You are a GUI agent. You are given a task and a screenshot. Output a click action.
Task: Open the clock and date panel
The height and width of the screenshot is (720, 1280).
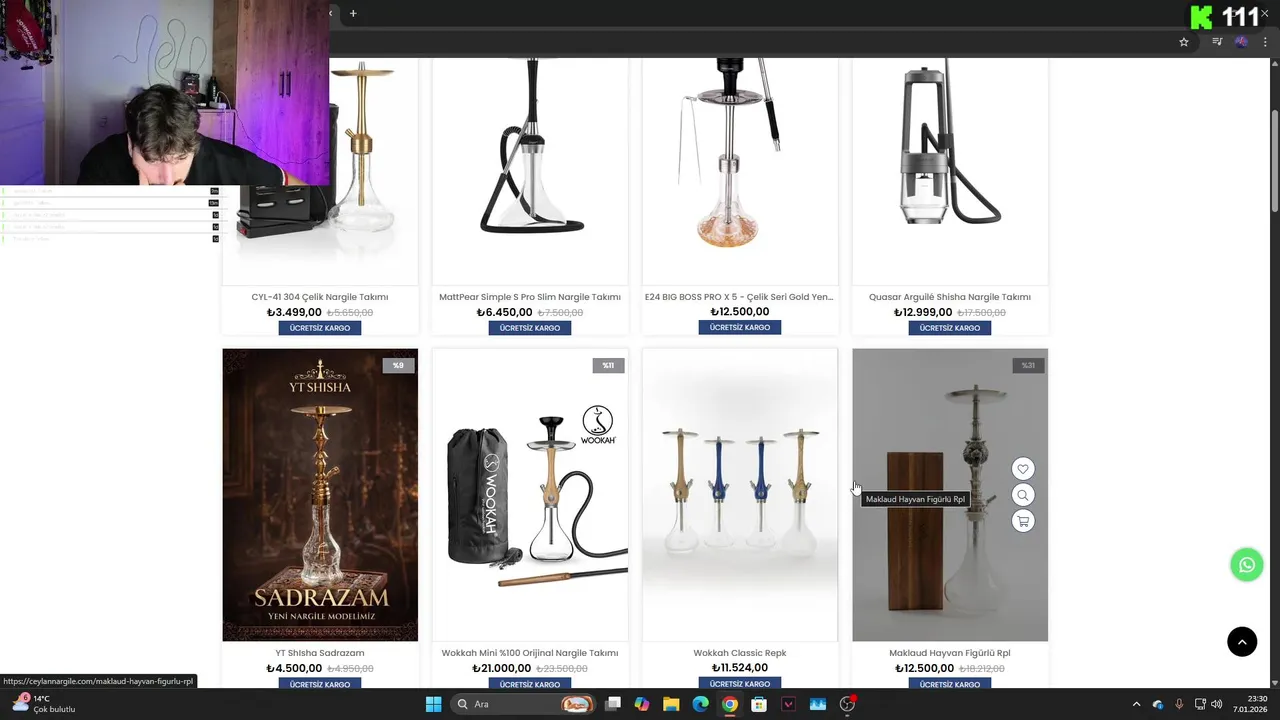coord(1250,704)
